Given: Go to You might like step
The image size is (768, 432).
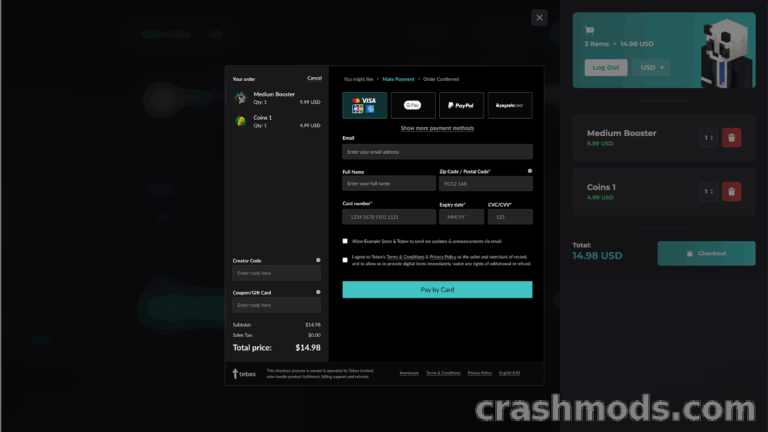Looking at the screenshot, I should (x=358, y=79).
